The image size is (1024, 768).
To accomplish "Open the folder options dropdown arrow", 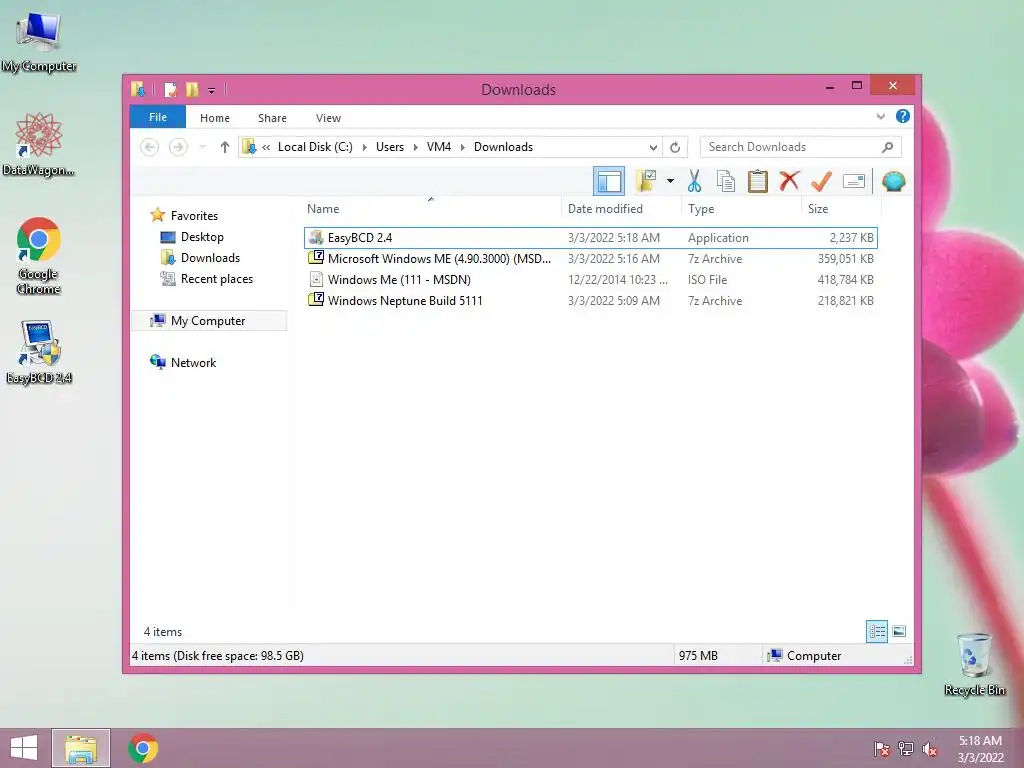I will click(x=670, y=181).
